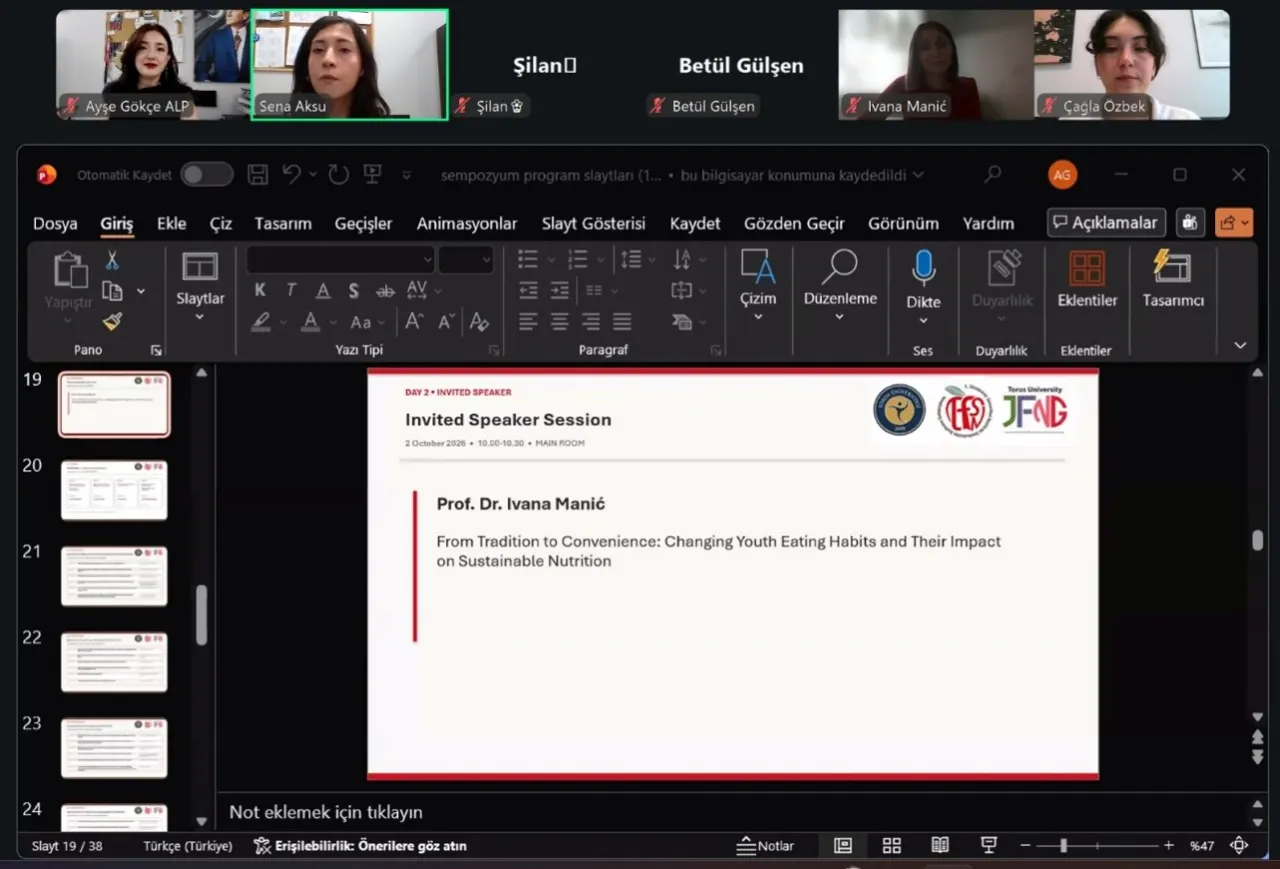Toggle the Notlar notes pane
Viewport: 1280px width, 869px height.
[x=765, y=846]
